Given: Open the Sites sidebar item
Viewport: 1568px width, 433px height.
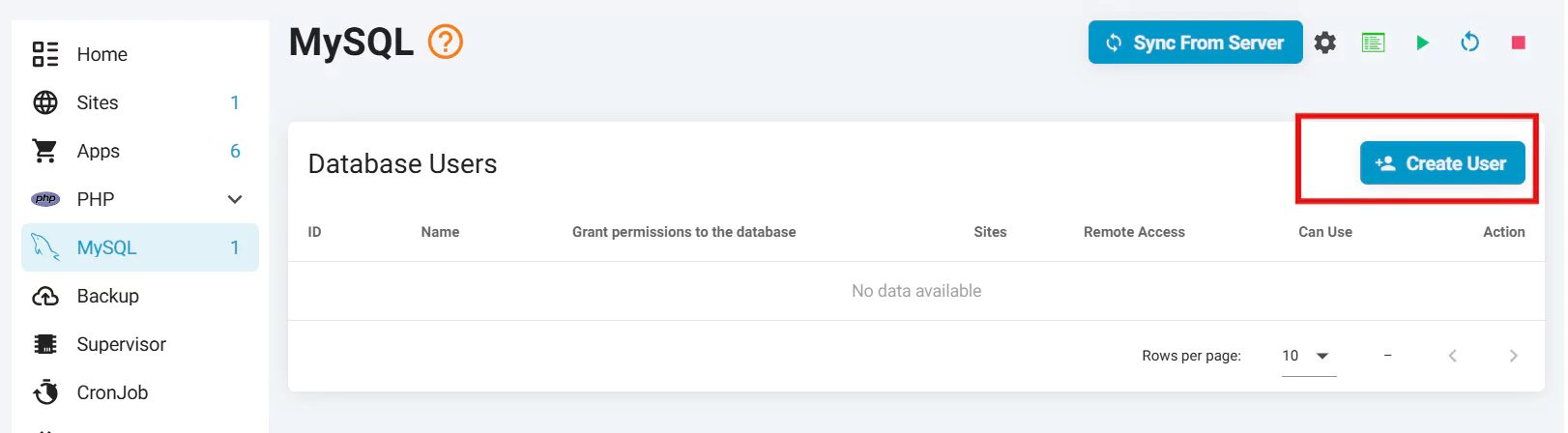Looking at the screenshot, I should [98, 102].
